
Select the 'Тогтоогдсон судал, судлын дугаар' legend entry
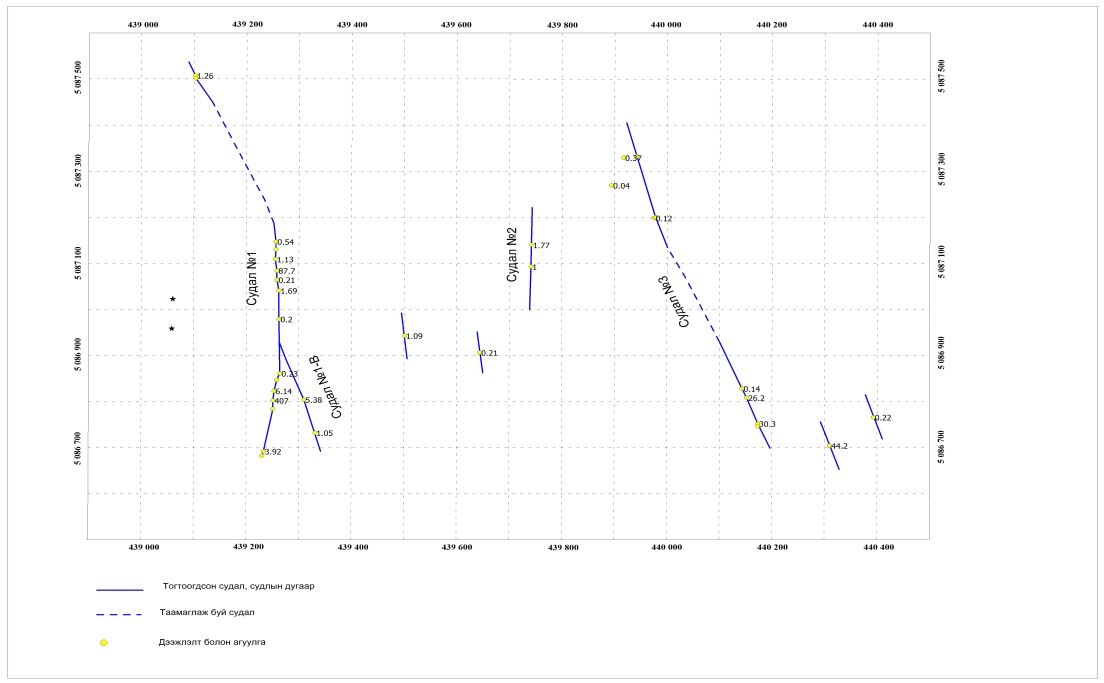(238, 586)
